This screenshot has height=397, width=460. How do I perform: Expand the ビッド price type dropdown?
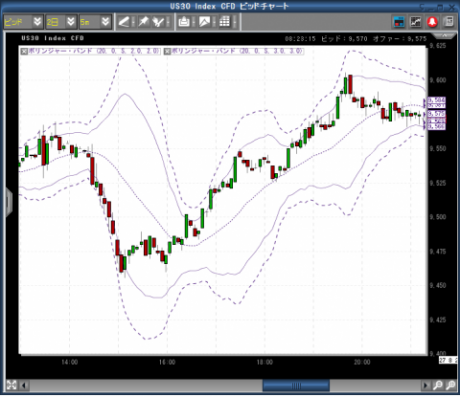[x=37, y=22]
